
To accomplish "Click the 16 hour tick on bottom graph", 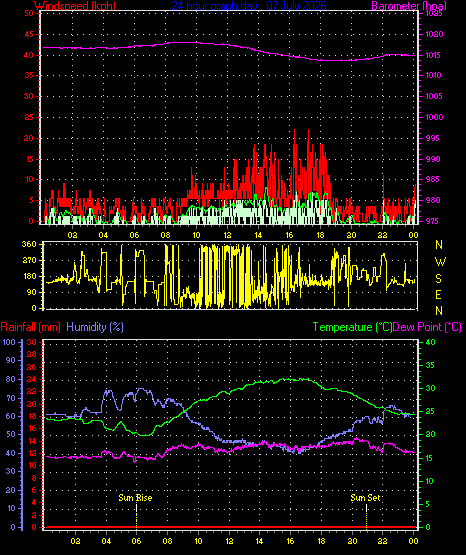I will point(290,541).
